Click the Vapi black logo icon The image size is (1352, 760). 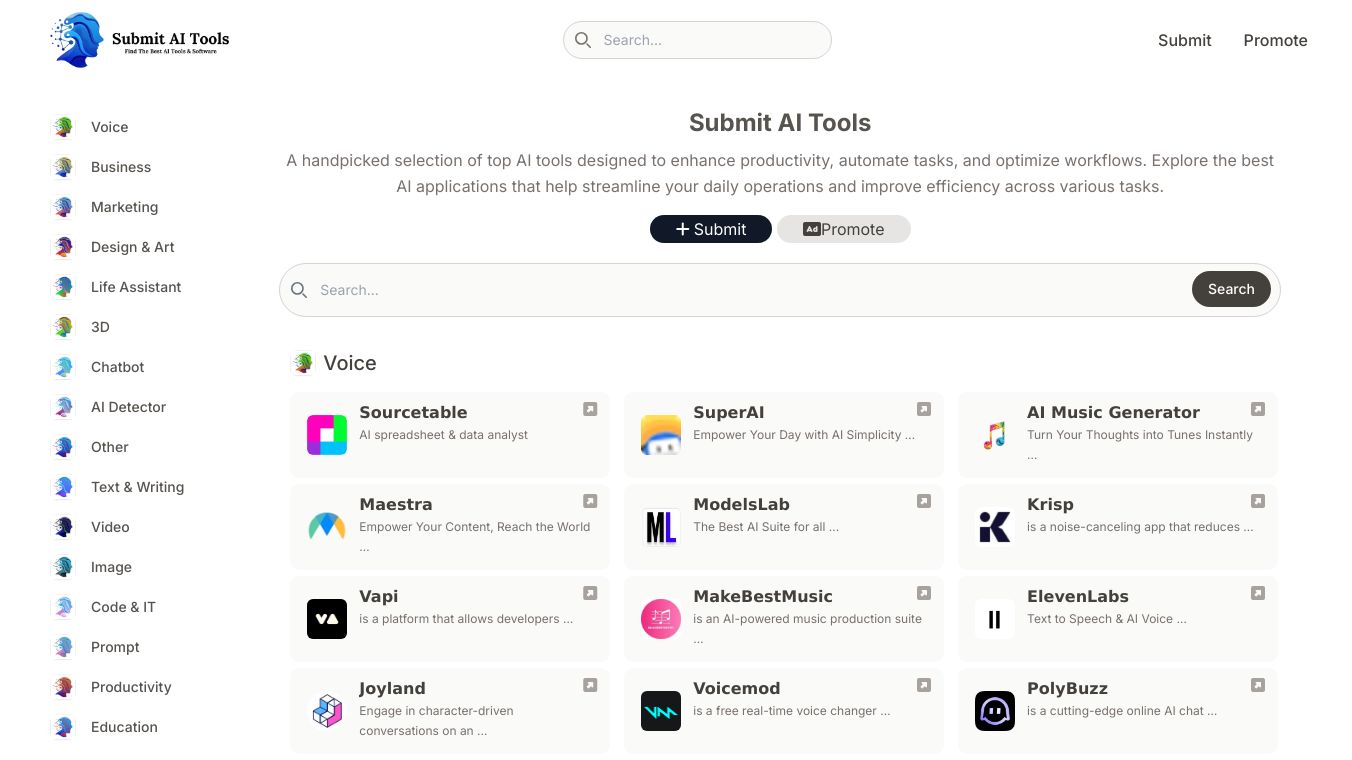327,619
